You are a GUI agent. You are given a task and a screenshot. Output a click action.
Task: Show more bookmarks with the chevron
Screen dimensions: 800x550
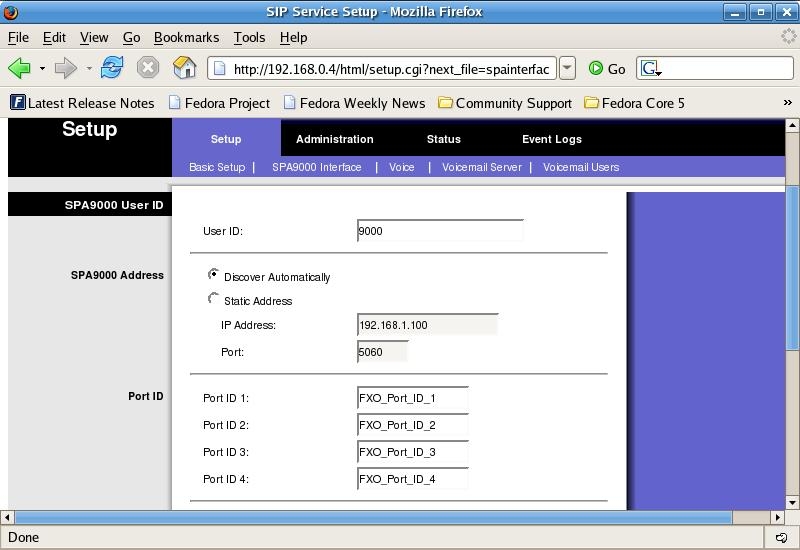pos(787,103)
